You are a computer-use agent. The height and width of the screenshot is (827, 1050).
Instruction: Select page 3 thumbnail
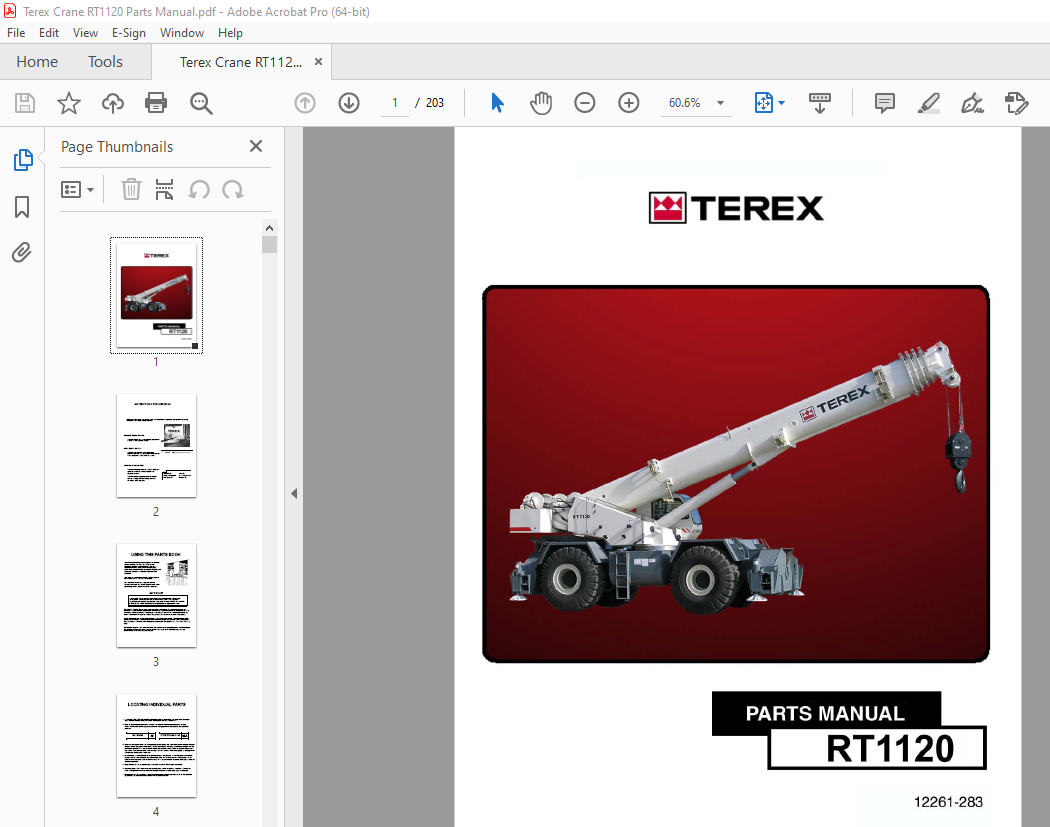pos(157,596)
